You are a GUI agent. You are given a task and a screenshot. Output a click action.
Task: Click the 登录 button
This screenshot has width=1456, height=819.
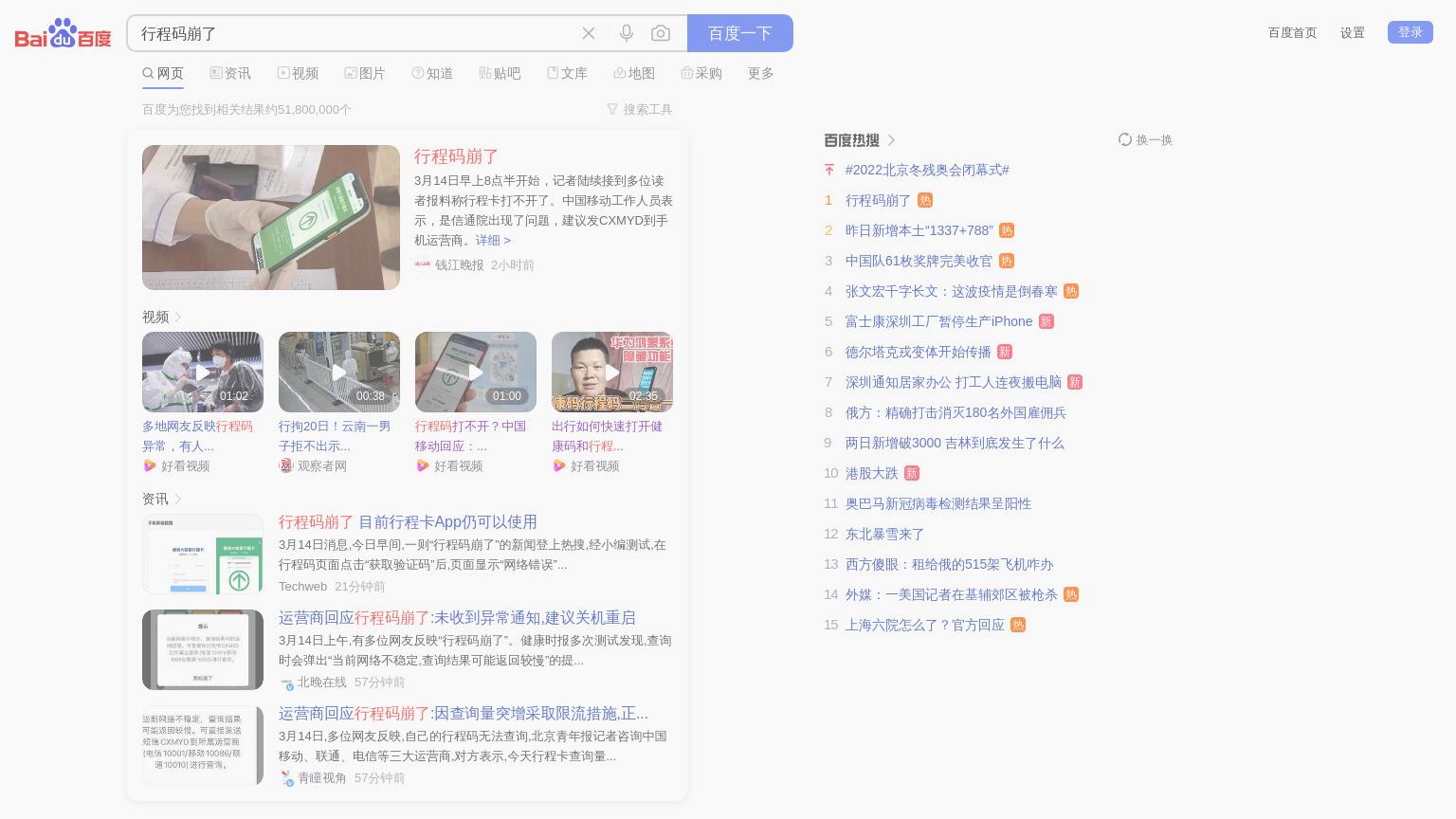click(1410, 32)
